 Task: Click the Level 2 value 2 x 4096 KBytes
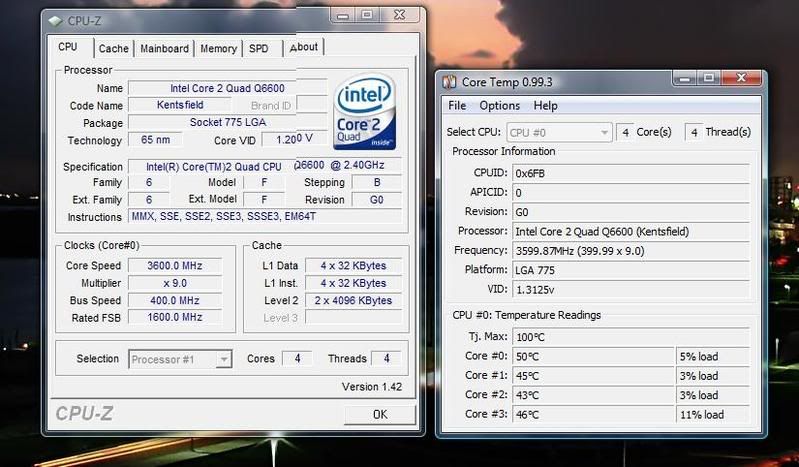(x=353, y=300)
